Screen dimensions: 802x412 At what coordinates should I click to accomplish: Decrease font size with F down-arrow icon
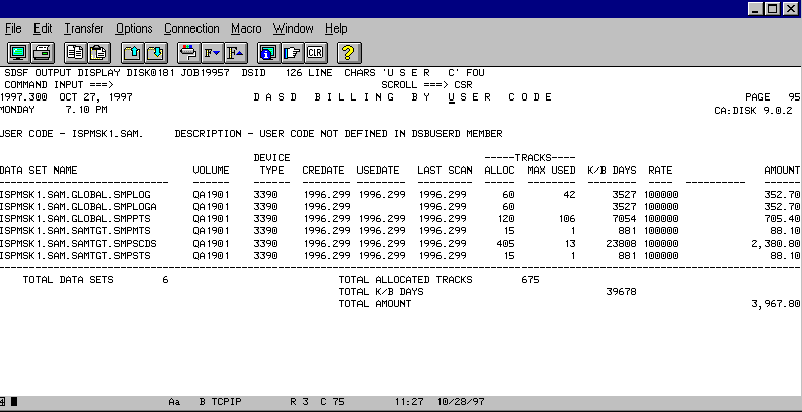point(212,53)
